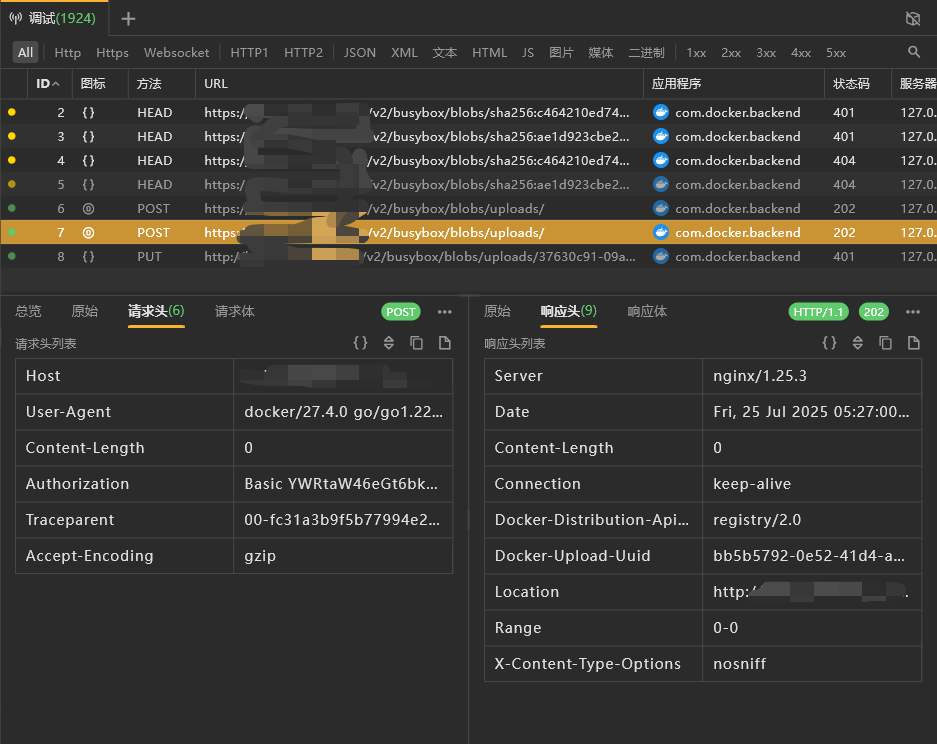Switch to the 请求体 tab
Viewport: 937px width, 744px height.
(235, 312)
